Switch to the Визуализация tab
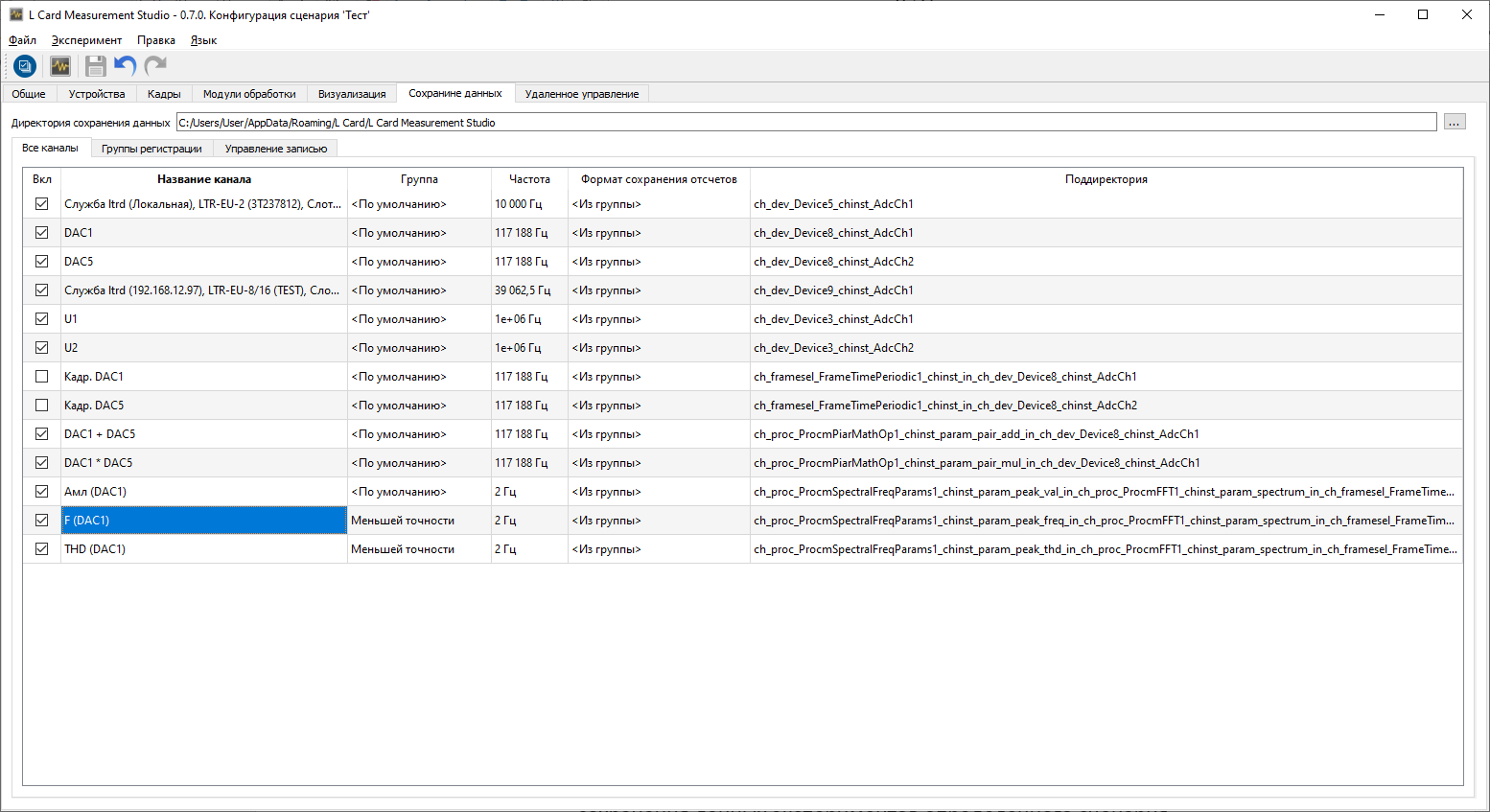The image size is (1490, 812). 352,94
